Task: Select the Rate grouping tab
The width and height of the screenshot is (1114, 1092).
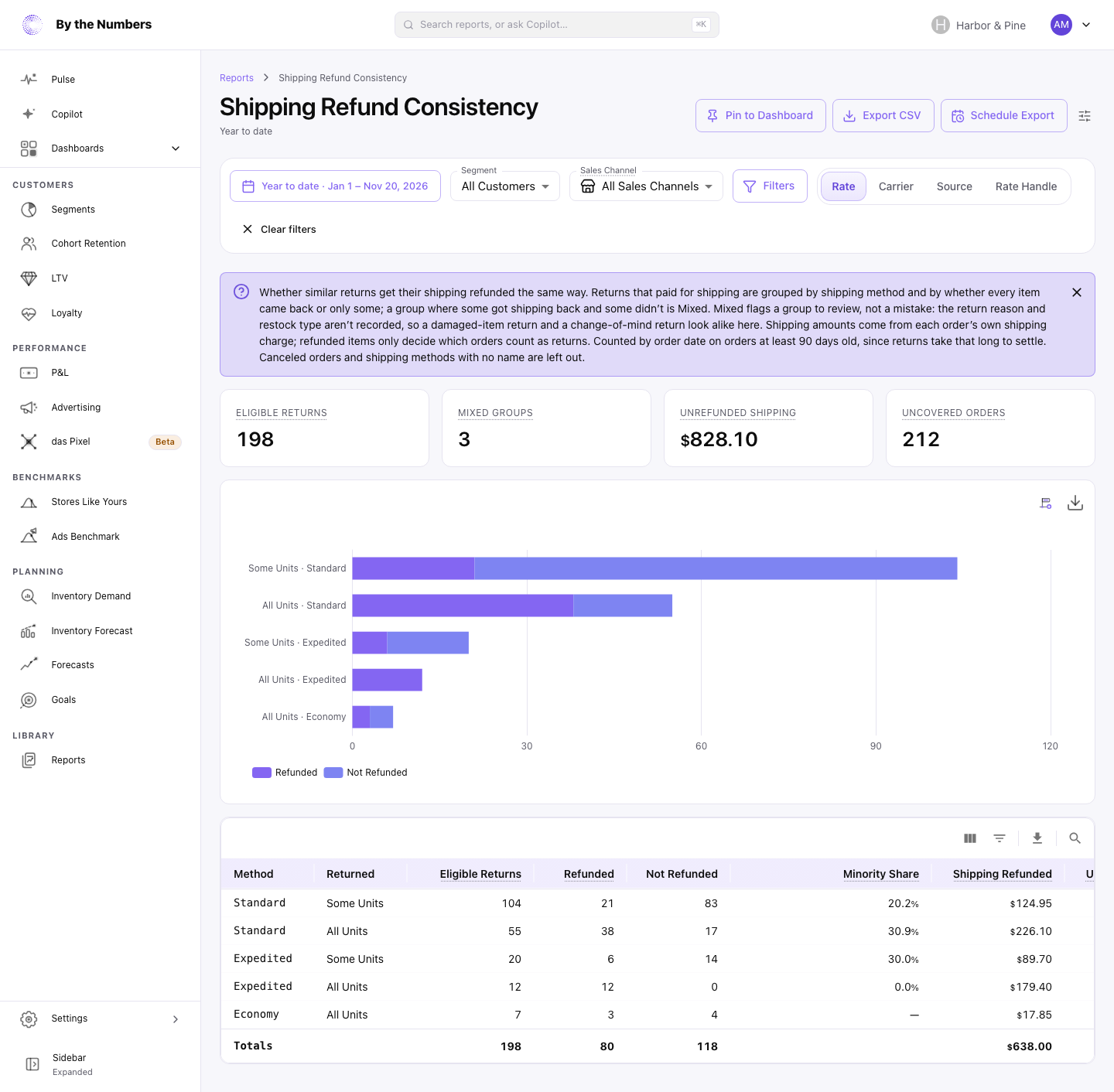Action: pos(843,186)
